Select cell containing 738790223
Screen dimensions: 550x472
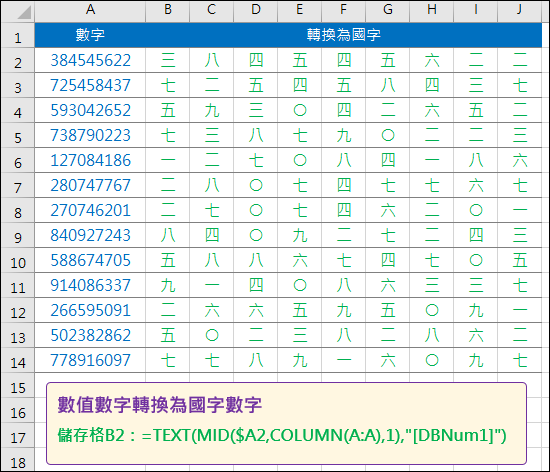point(90,135)
